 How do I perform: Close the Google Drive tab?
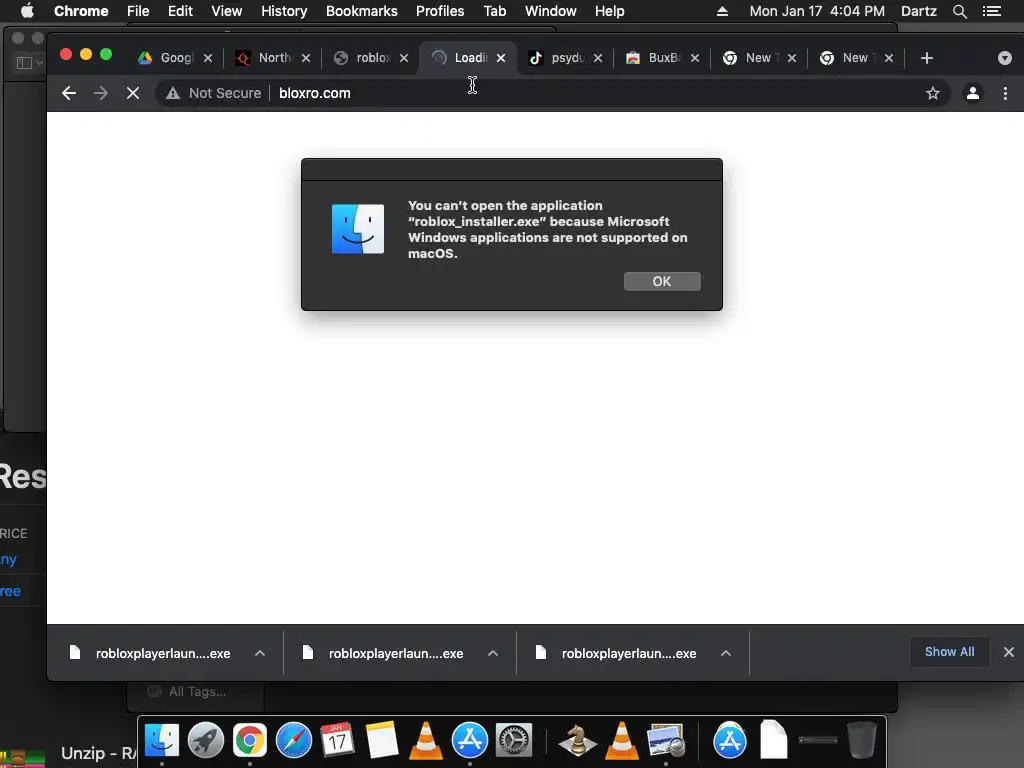208,58
